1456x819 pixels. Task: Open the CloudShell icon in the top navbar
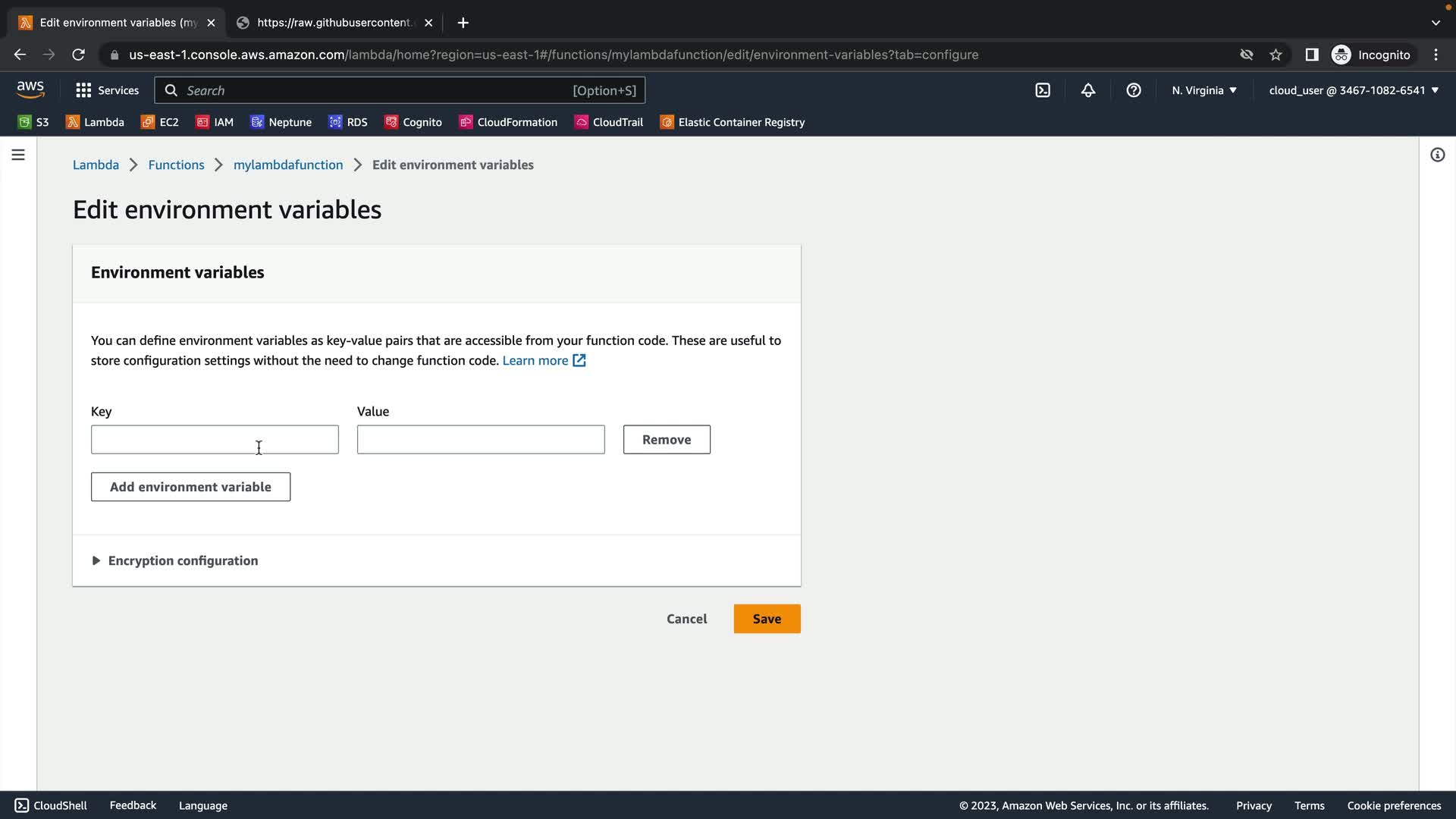coord(1043,90)
